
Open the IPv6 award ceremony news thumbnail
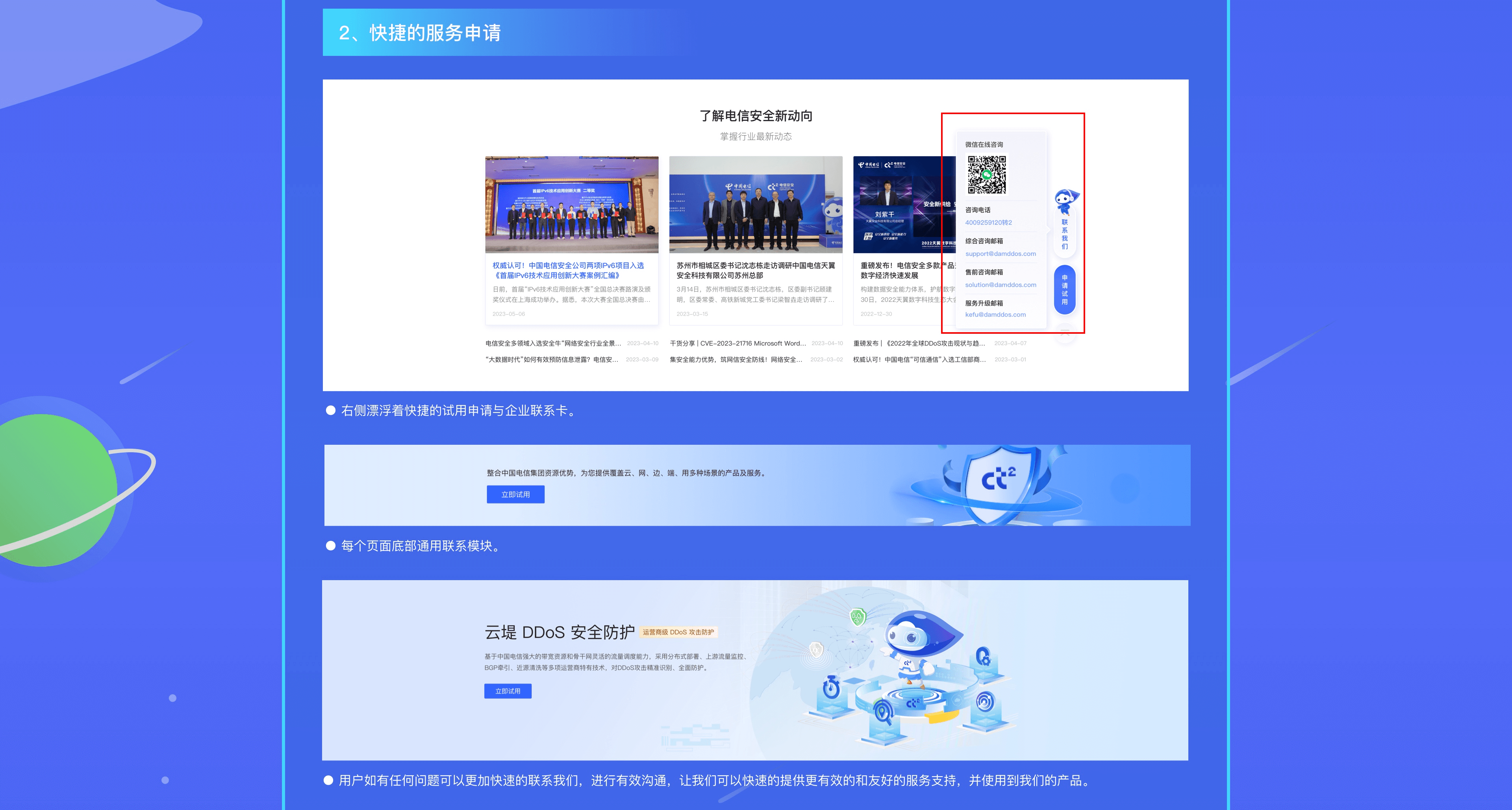click(x=572, y=205)
